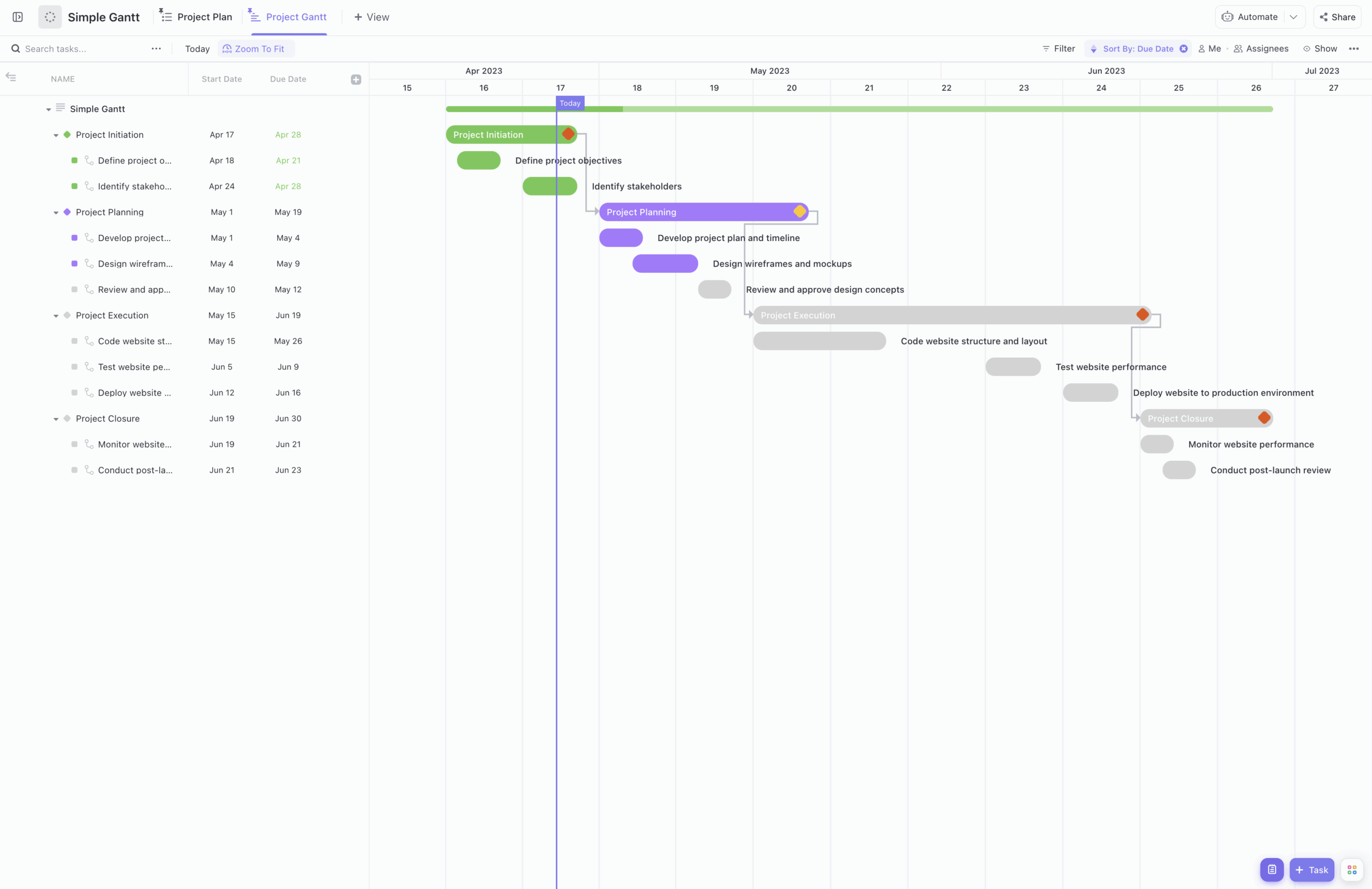Image resolution: width=1372 pixels, height=889 pixels.
Task: Collapse the Project Initiation group
Action: pos(55,135)
